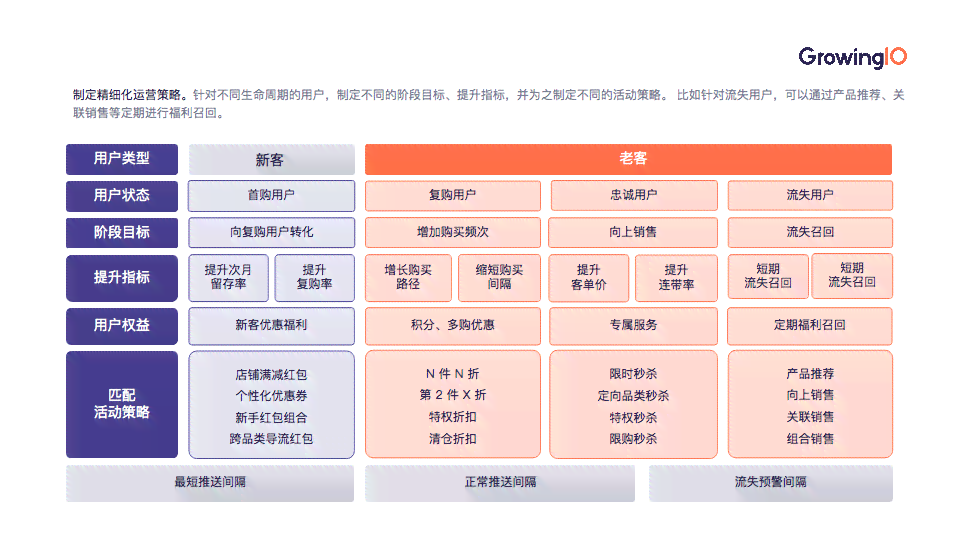Click the 限时秒杀 line
The width and height of the screenshot is (960, 540).
(633, 374)
